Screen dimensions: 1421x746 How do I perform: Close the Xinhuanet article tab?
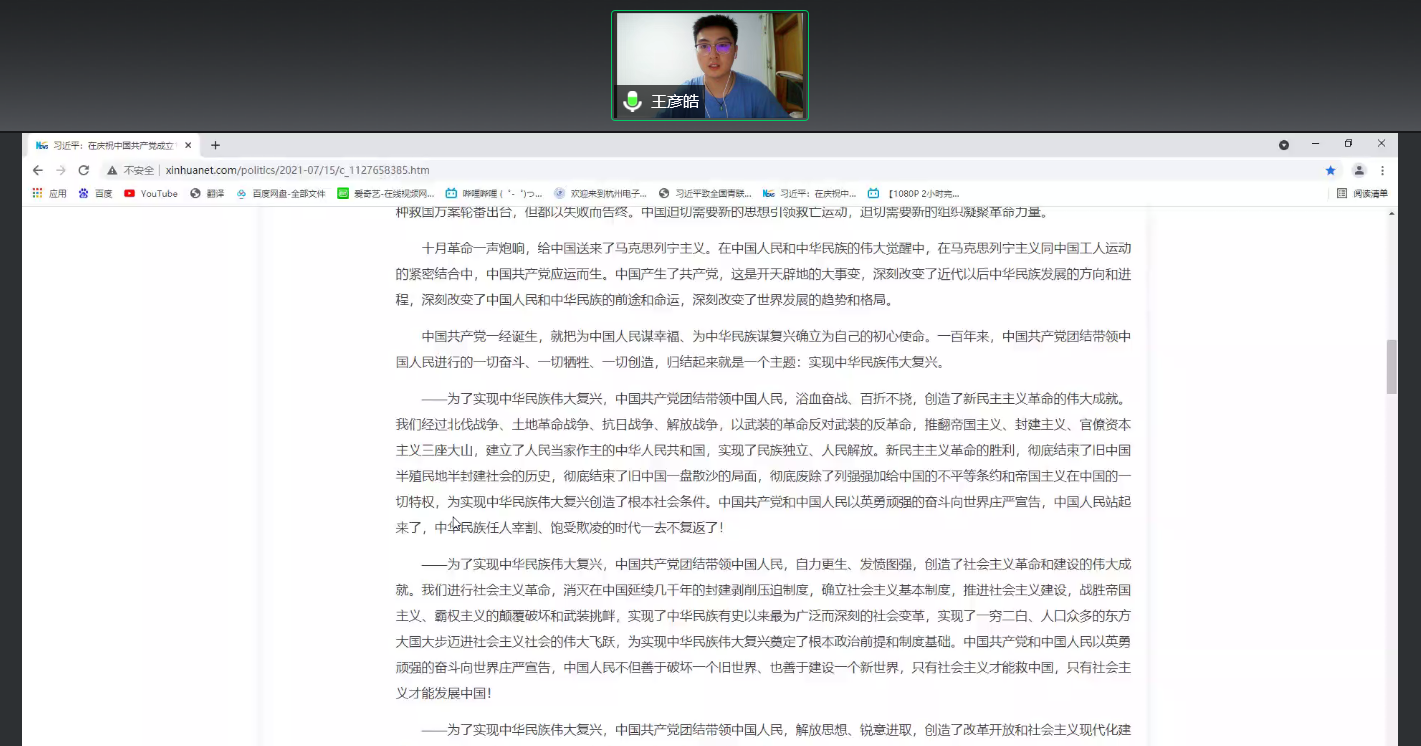188,145
